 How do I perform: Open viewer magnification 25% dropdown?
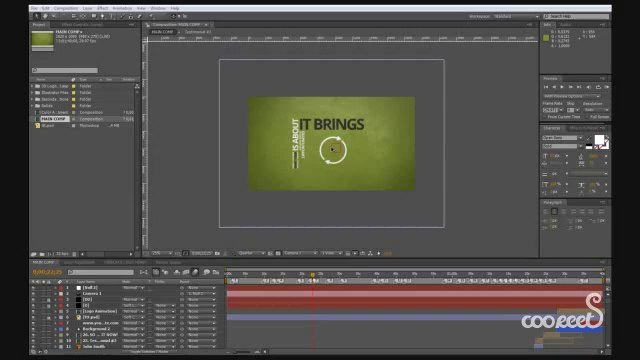tap(162, 253)
